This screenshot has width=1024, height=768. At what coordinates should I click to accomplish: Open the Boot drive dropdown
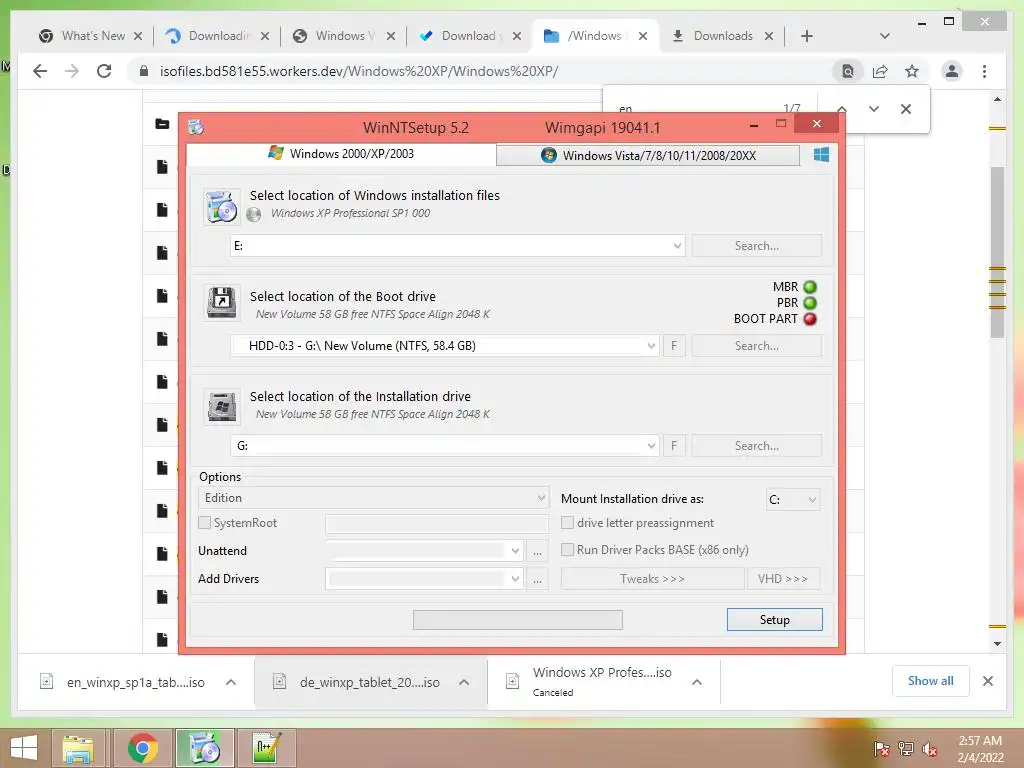point(651,346)
